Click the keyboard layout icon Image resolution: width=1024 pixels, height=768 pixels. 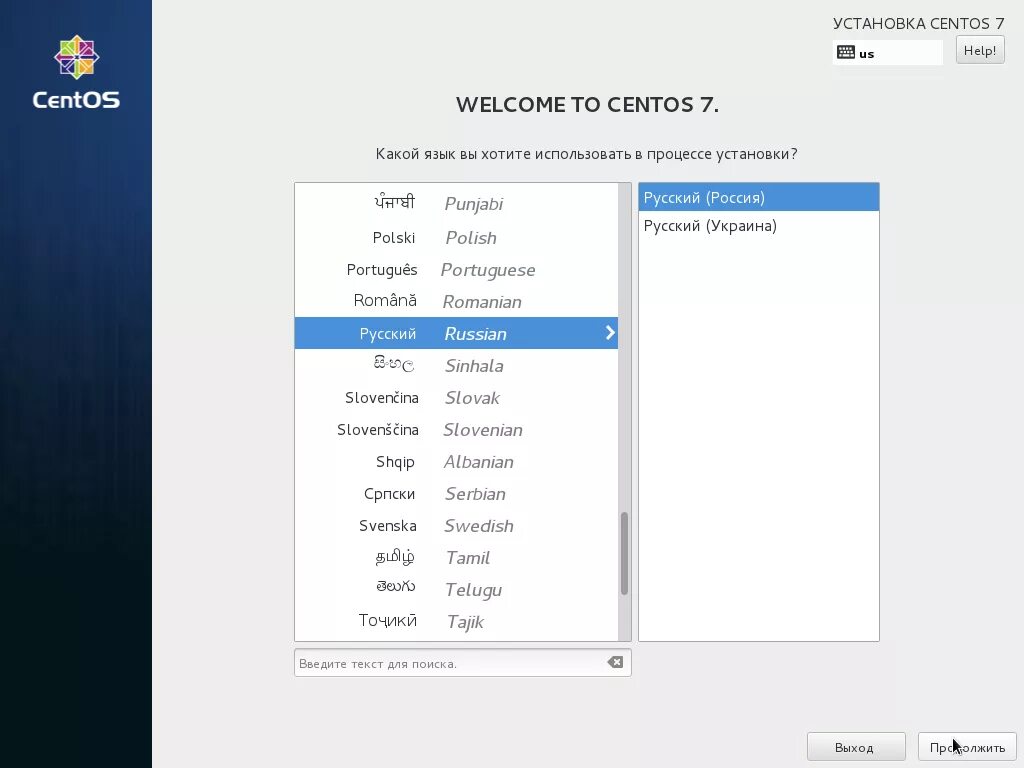click(846, 52)
